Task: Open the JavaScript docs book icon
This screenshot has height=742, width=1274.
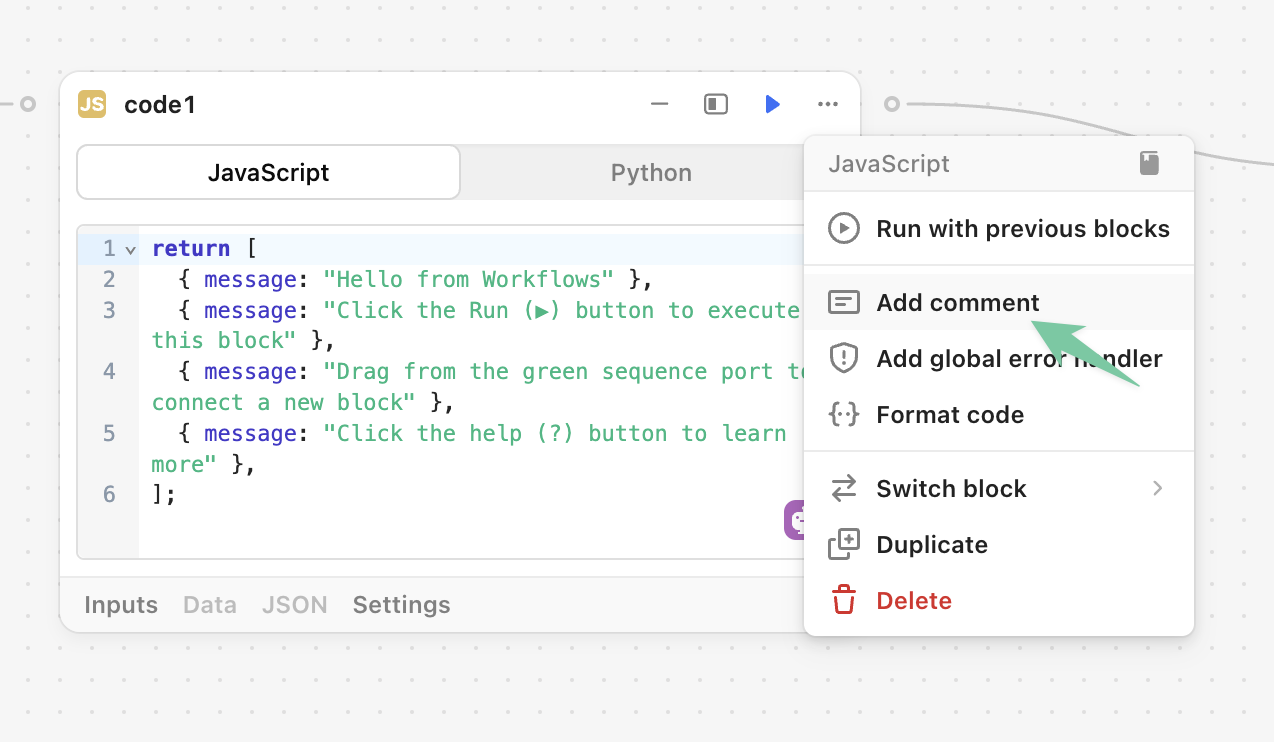Action: 1149,164
